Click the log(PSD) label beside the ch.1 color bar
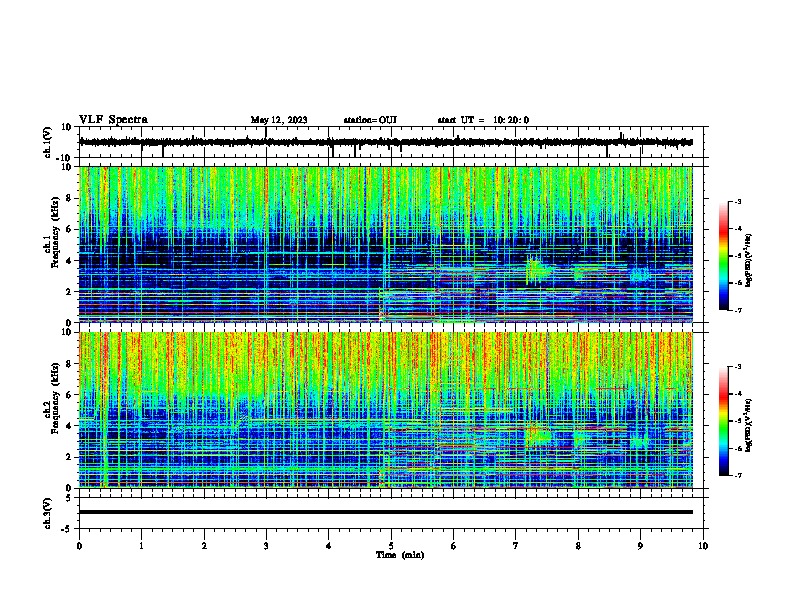792x612 pixels. pos(748,260)
